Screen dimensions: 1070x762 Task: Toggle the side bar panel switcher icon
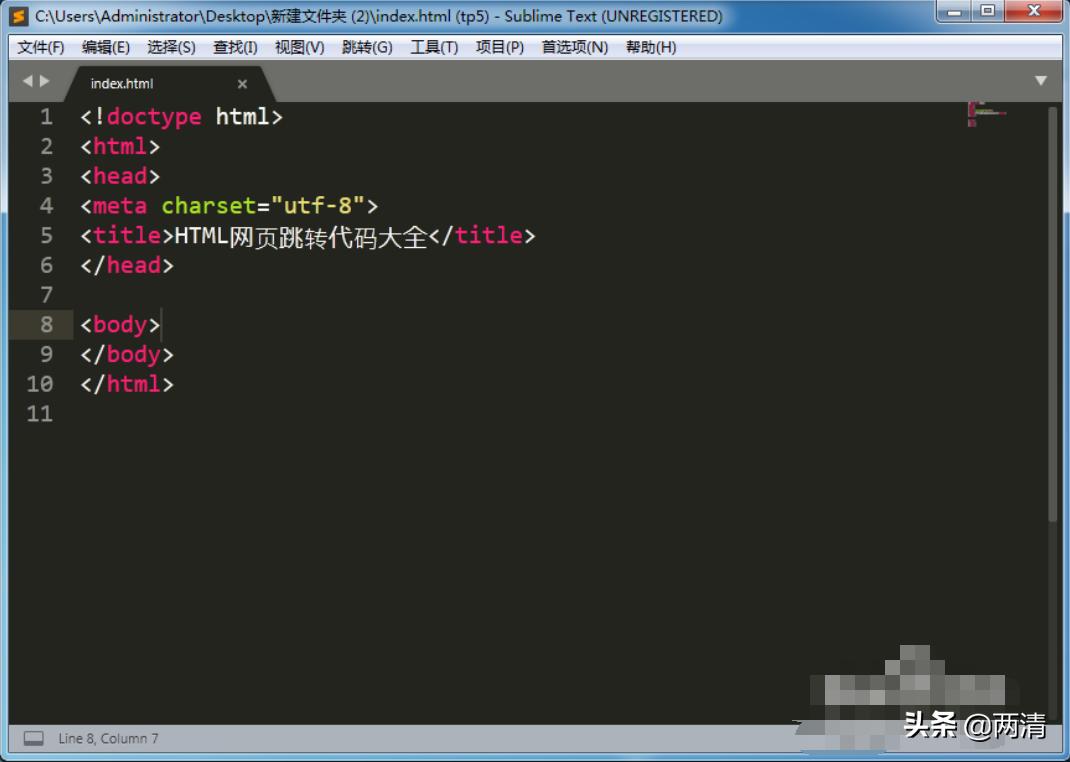pos(34,738)
